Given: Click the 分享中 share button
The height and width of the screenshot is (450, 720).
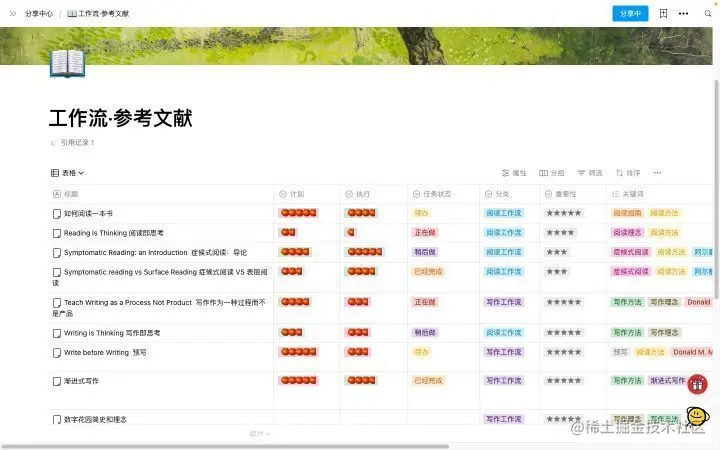Looking at the screenshot, I should click(x=630, y=14).
